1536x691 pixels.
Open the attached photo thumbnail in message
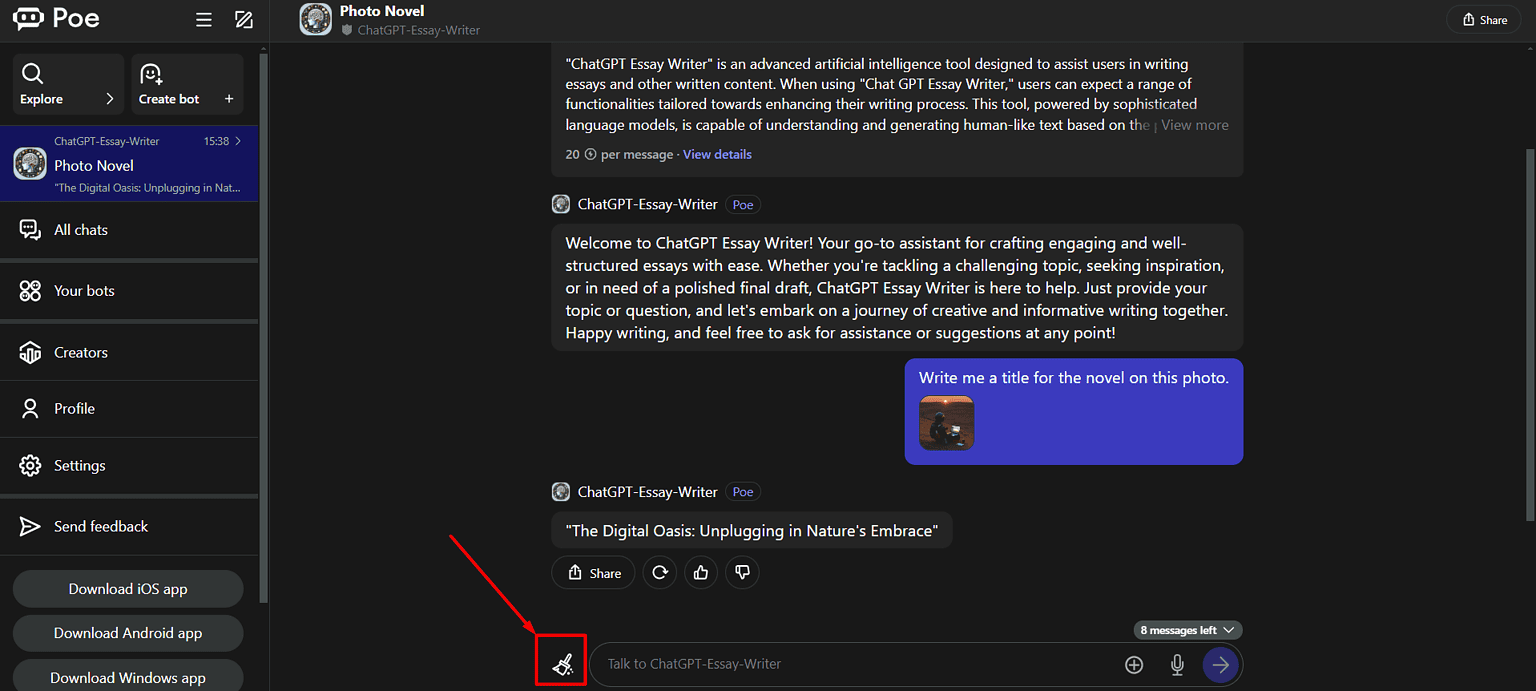[946, 423]
